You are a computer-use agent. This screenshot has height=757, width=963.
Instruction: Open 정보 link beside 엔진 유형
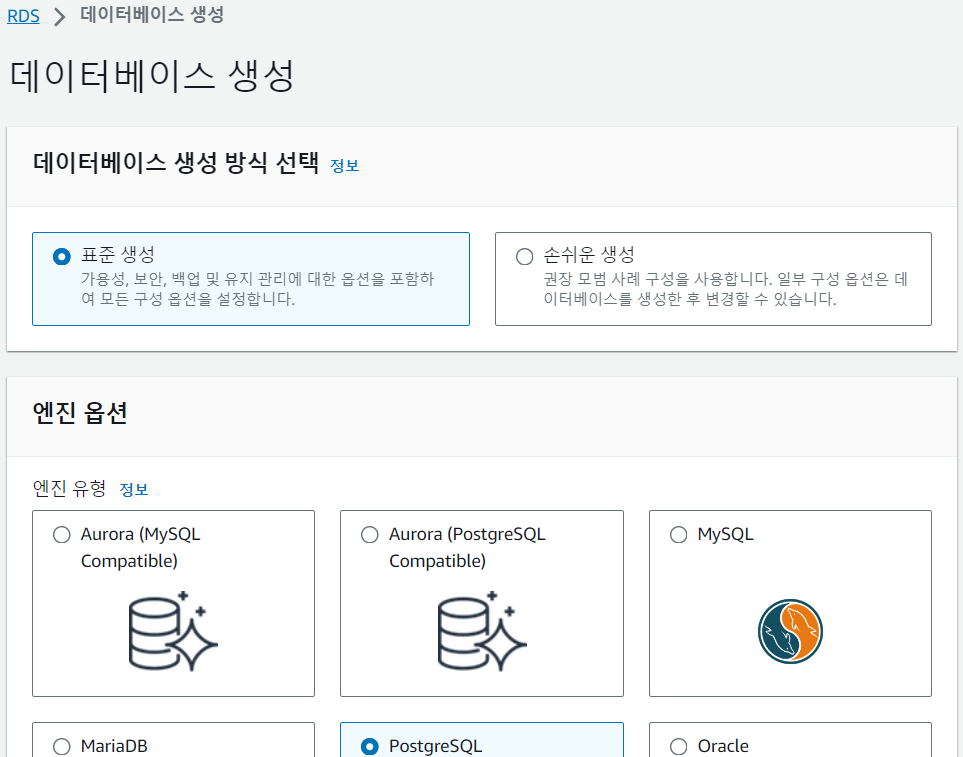[133, 489]
